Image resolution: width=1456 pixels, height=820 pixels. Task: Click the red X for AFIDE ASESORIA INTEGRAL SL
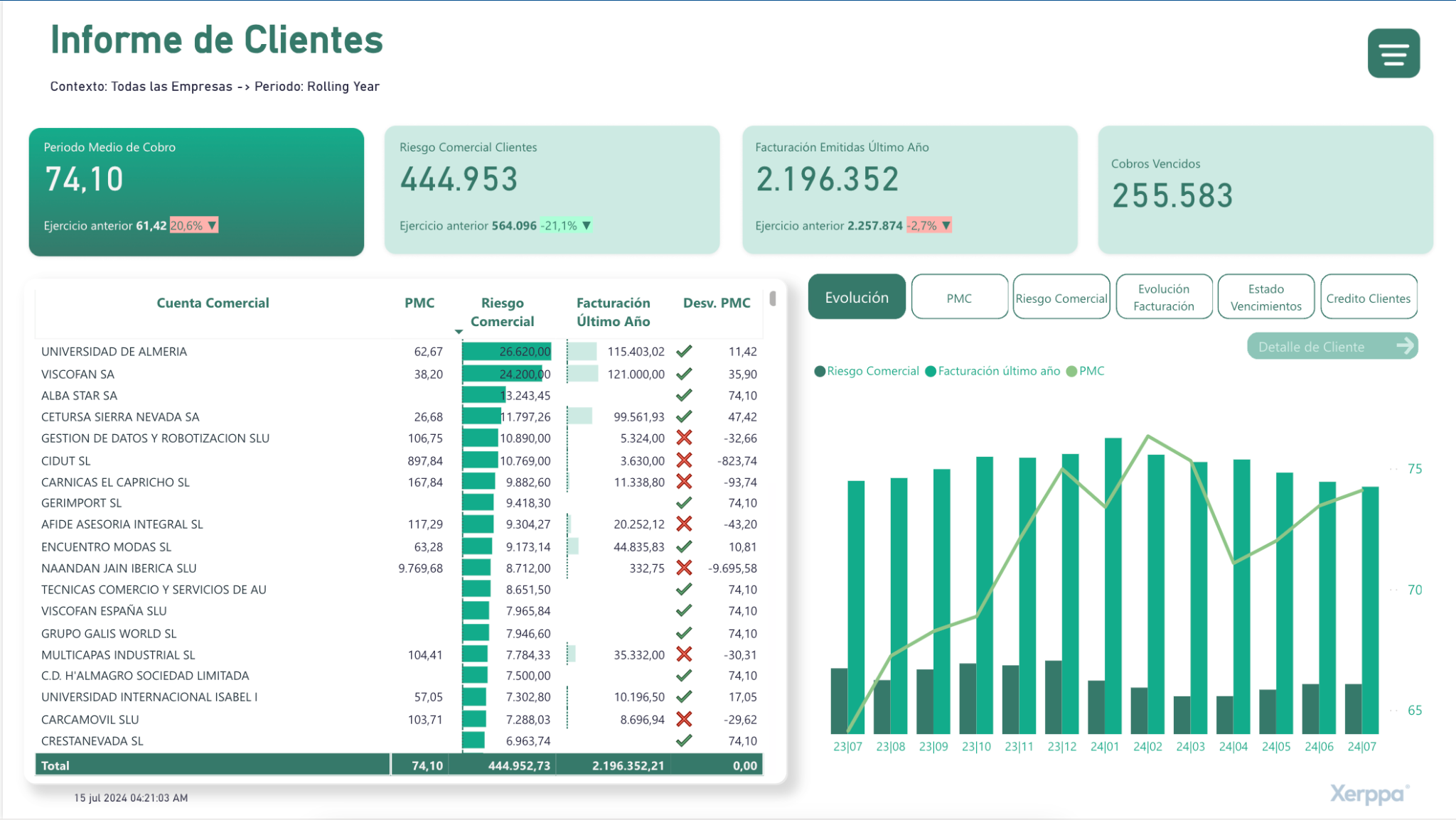(x=684, y=524)
